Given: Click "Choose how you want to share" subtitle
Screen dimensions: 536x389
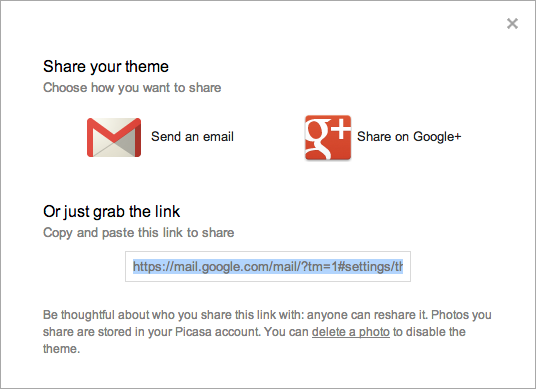Looking at the screenshot, I should pyautogui.click(x=132, y=88).
